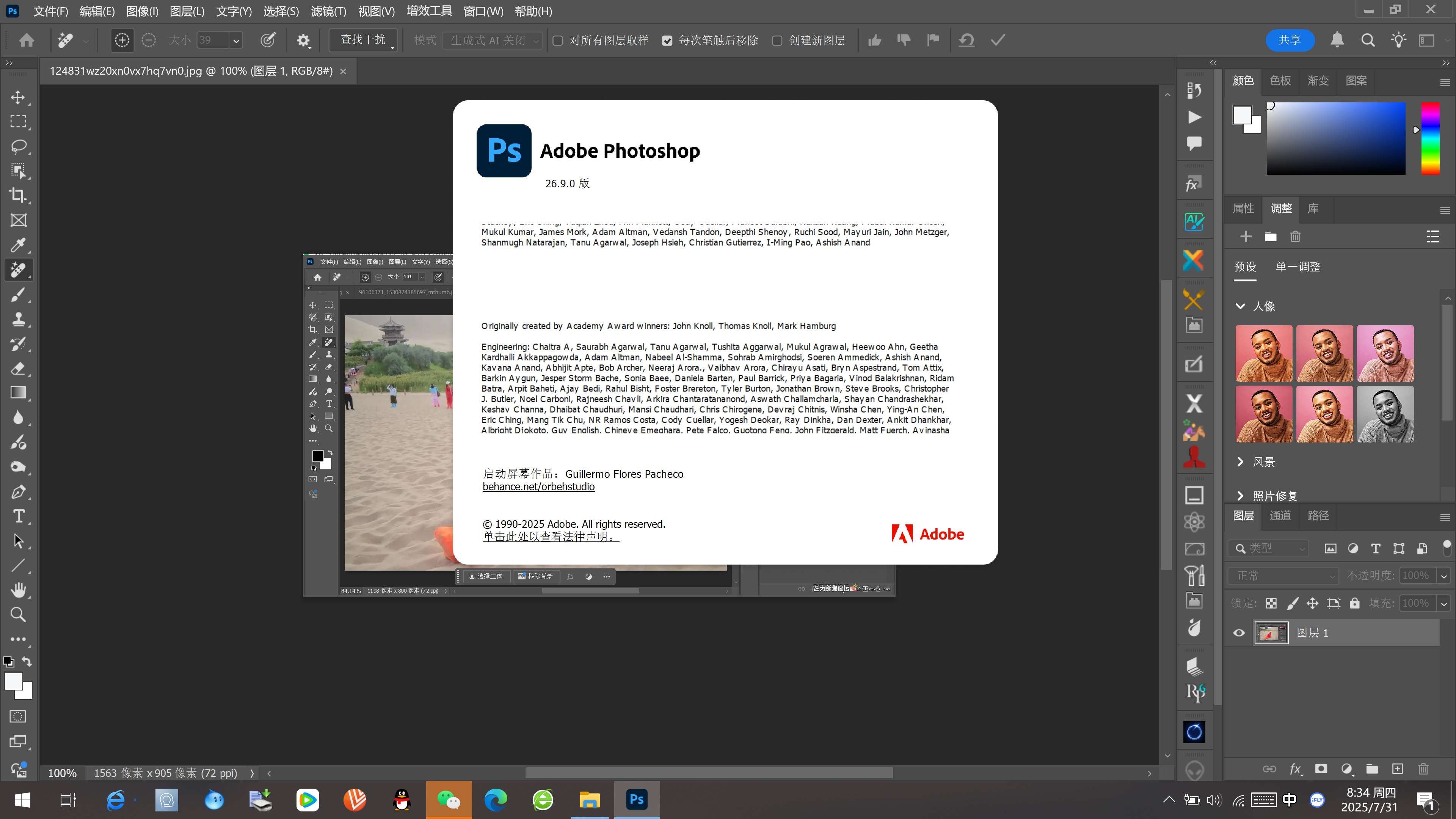
Task: Open the settings gear in options bar
Action: click(x=303, y=40)
